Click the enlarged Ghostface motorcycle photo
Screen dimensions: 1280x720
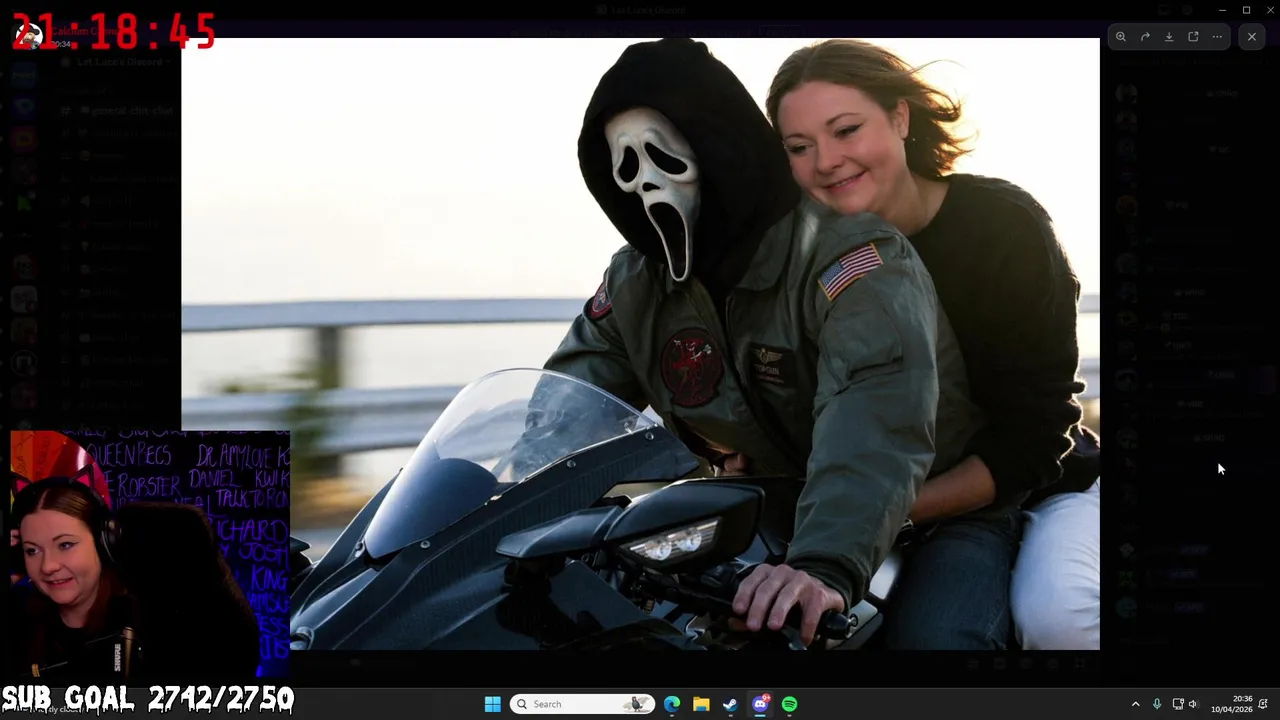click(640, 344)
